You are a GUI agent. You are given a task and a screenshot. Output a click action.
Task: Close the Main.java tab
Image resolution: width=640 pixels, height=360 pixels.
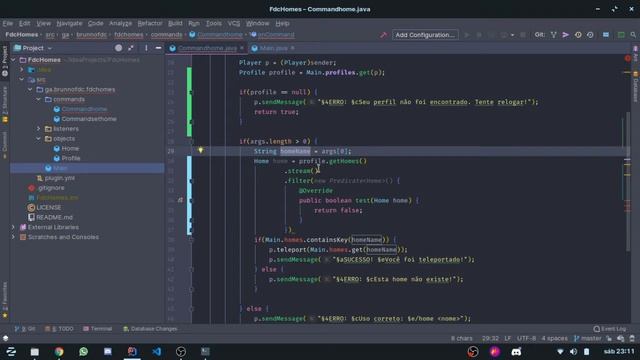click(292, 48)
